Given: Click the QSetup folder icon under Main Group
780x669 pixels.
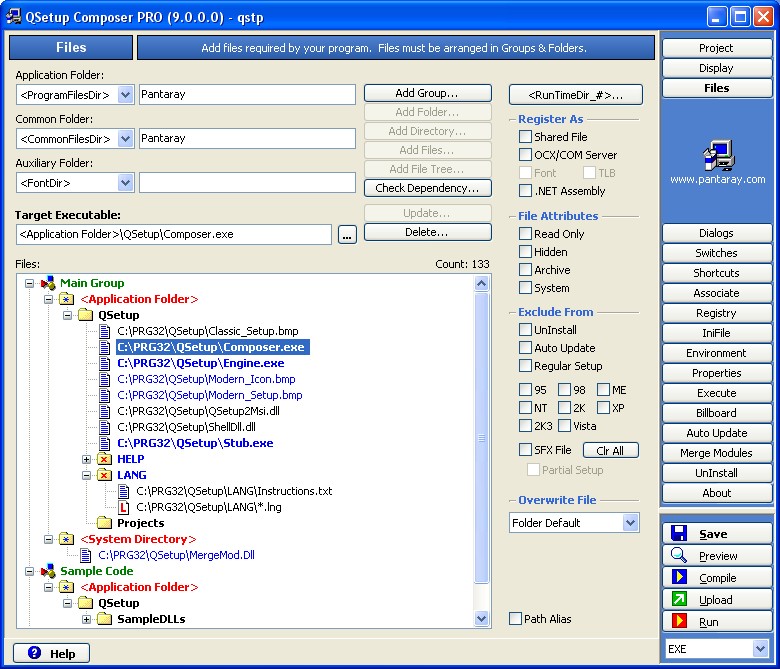Looking at the screenshot, I should 86,315.
